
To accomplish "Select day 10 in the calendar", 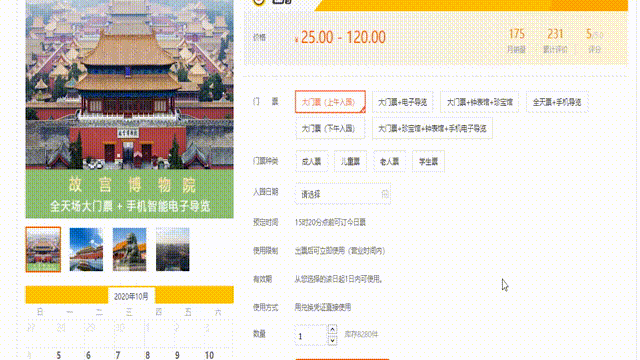I will pyautogui.click(x=209, y=355).
